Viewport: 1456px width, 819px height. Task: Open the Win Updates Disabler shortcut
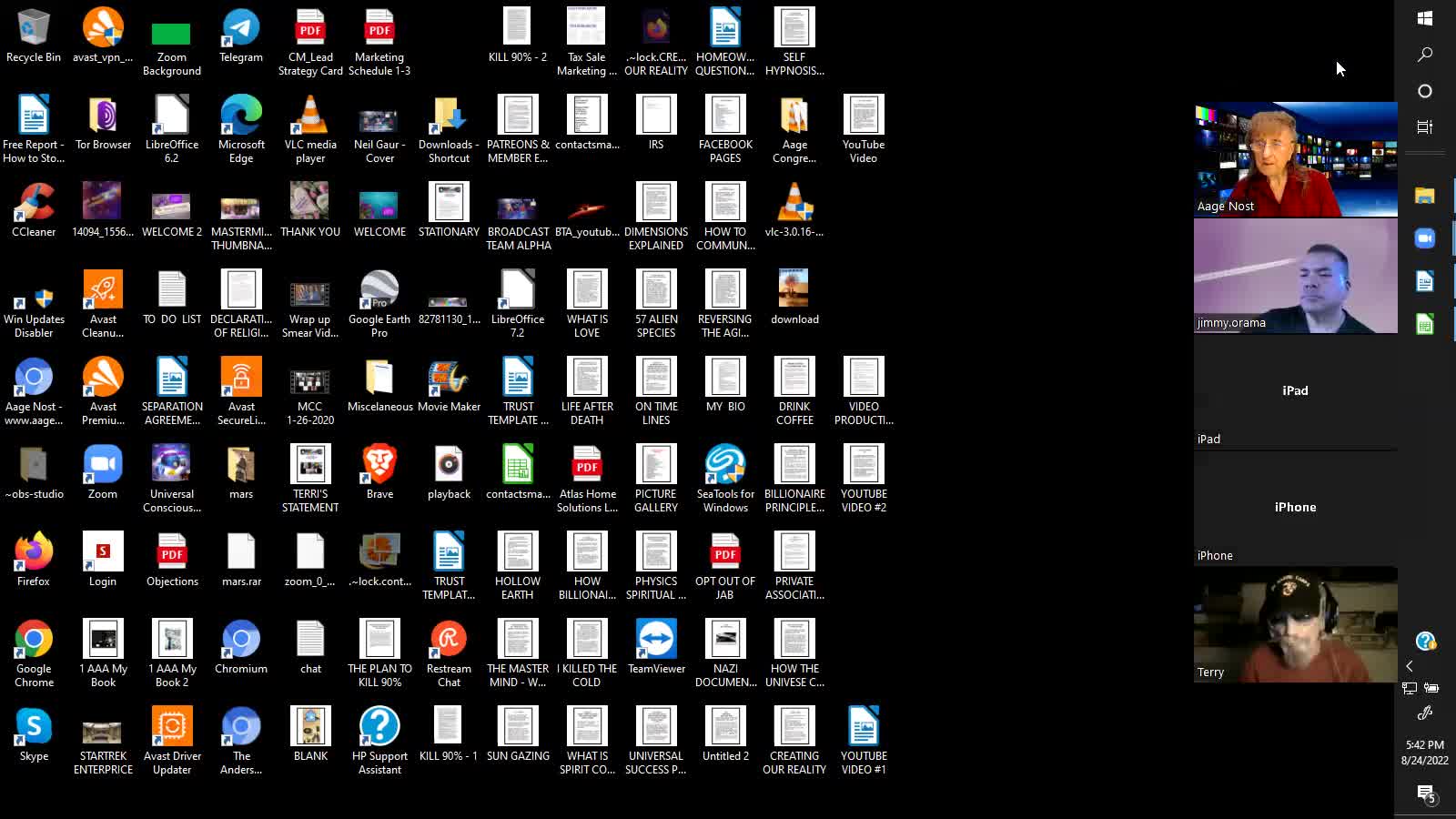[34, 305]
